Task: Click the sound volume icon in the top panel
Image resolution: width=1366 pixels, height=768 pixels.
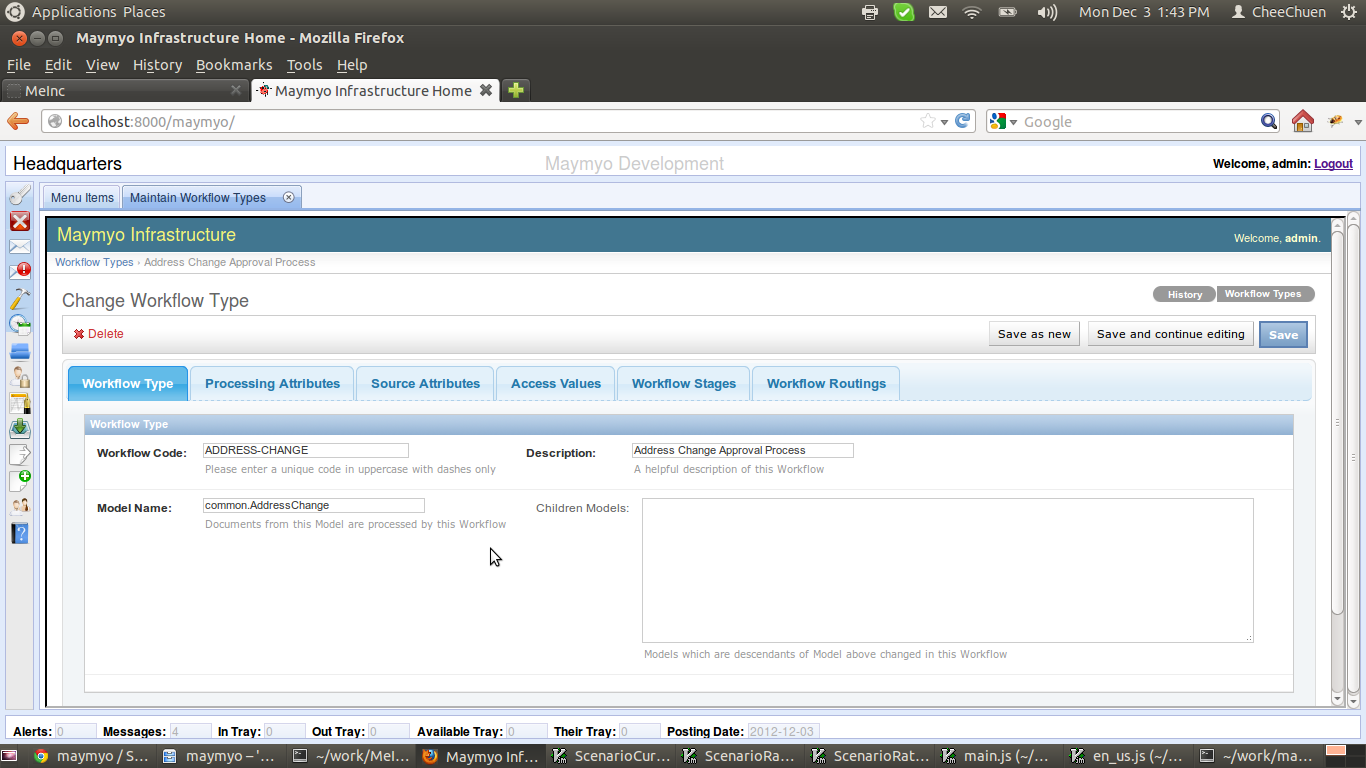Action: 1046,12
